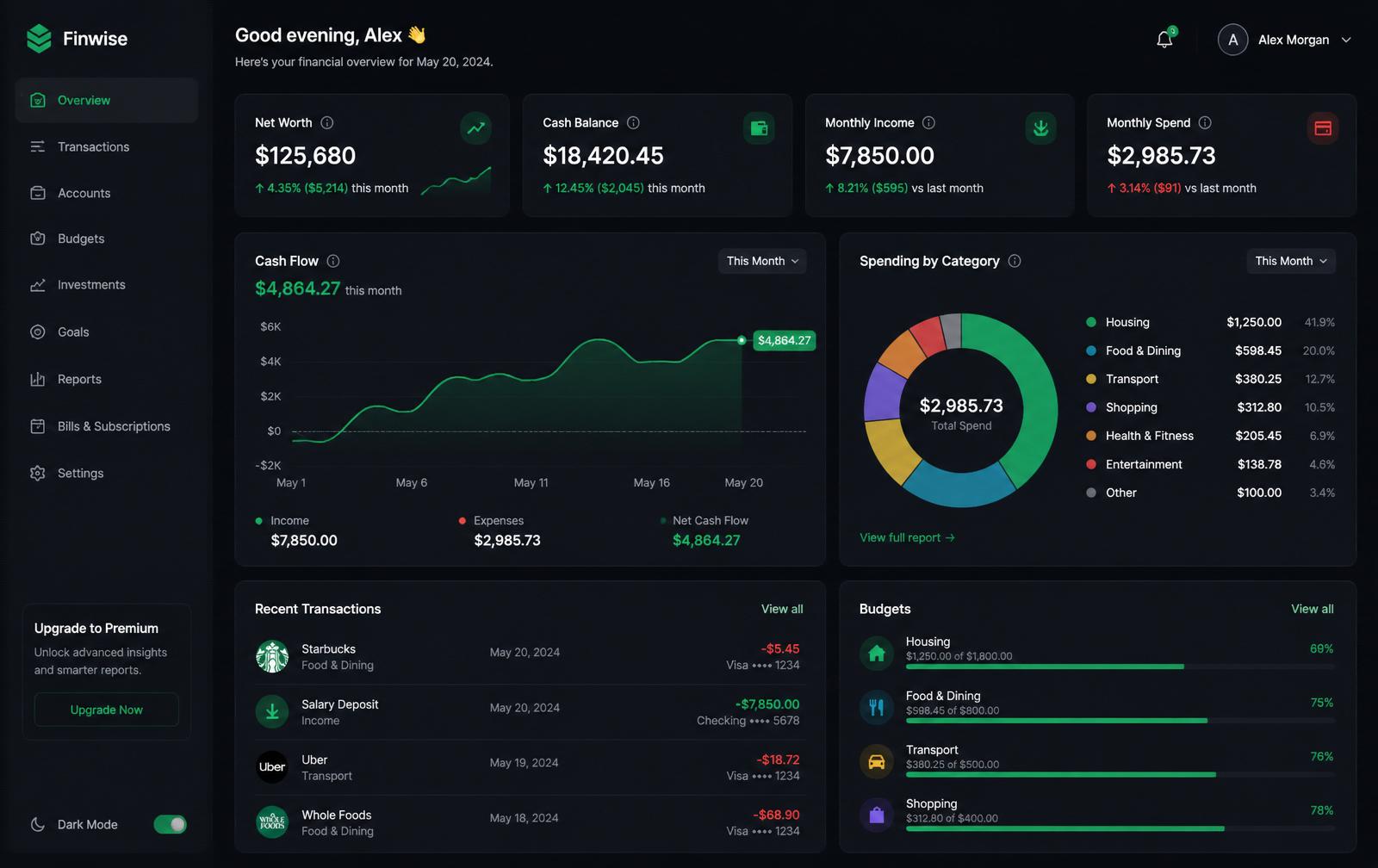Click the Shopping category row label
The image size is (1378, 868).
[1132, 407]
